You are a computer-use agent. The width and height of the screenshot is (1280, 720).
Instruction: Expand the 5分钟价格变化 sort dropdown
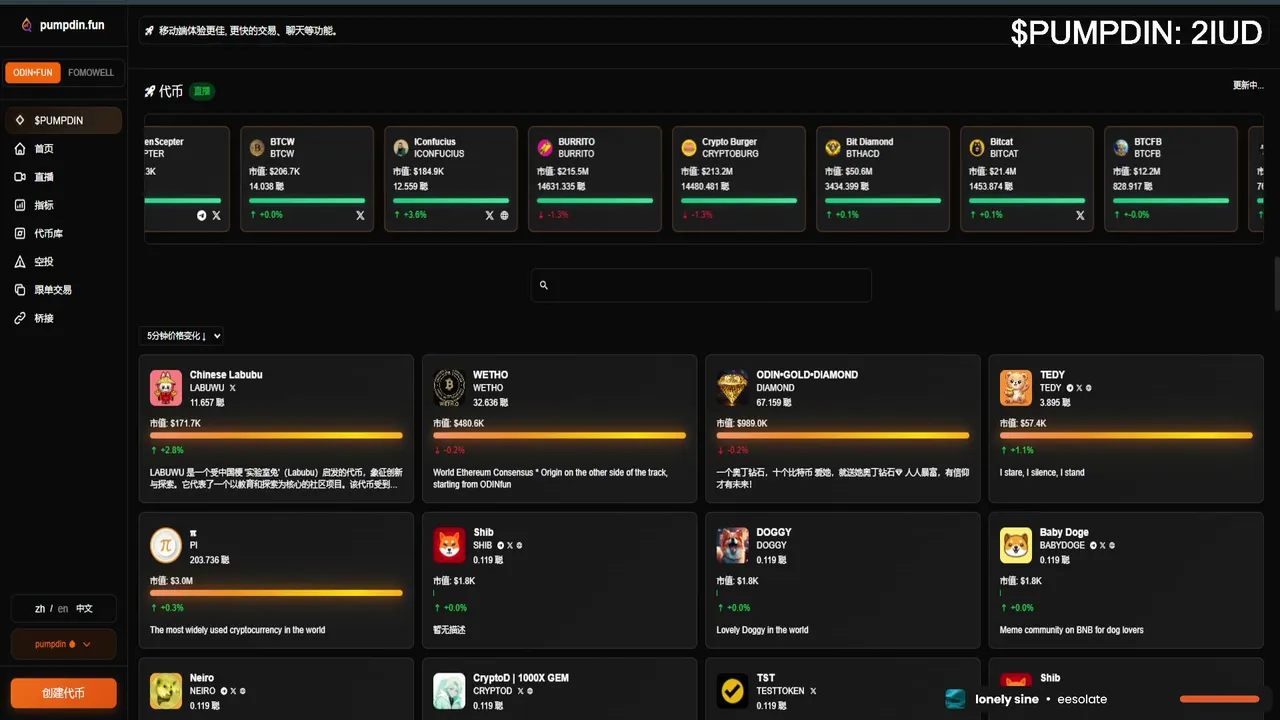point(182,336)
